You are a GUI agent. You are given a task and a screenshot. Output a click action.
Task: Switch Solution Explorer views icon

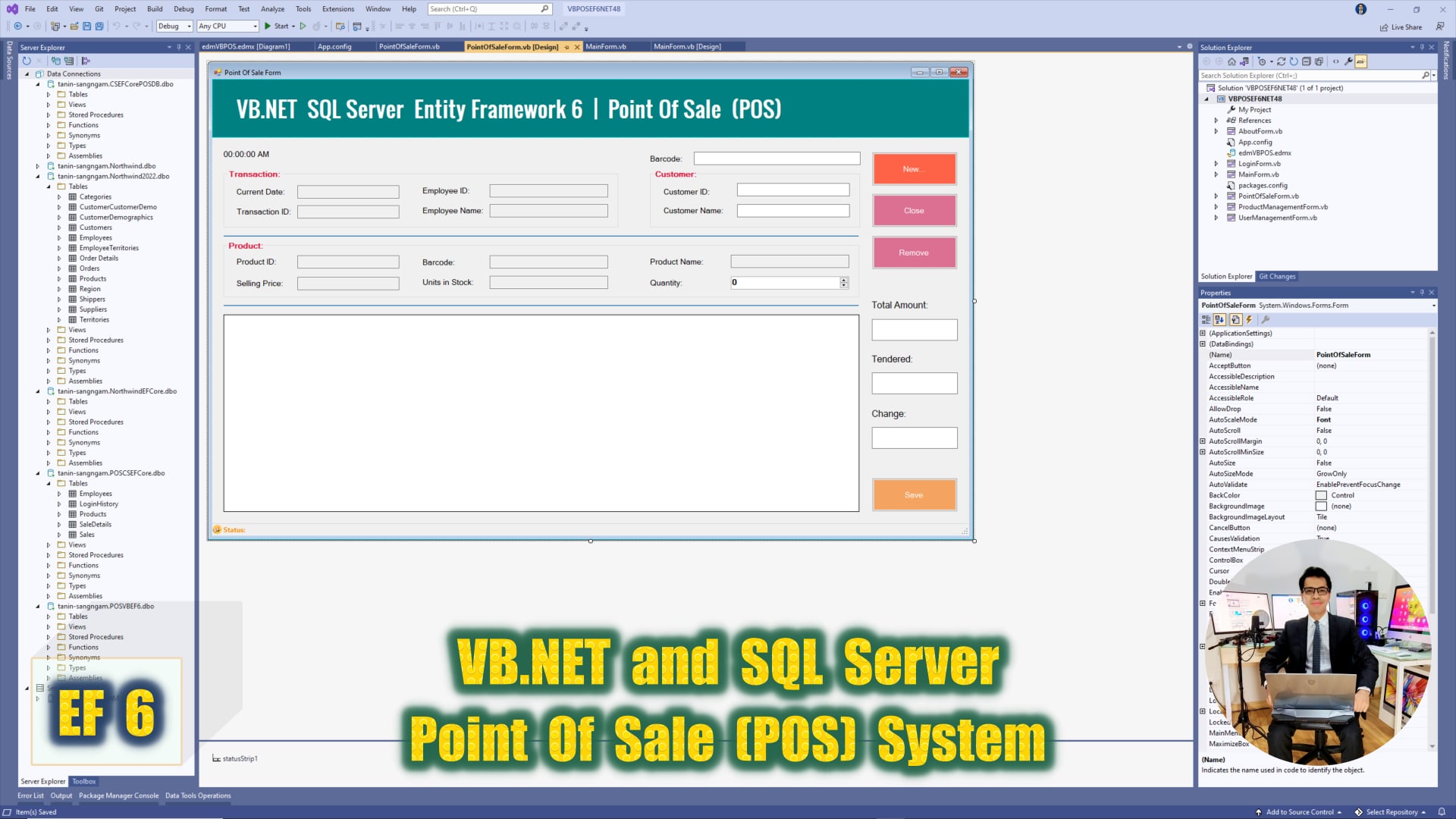[x=1244, y=61]
